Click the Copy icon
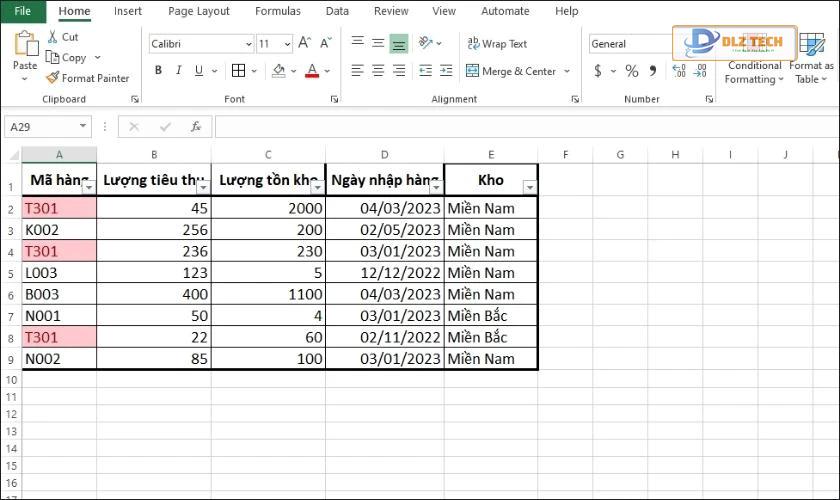The height and width of the screenshot is (500, 840). 52,57
